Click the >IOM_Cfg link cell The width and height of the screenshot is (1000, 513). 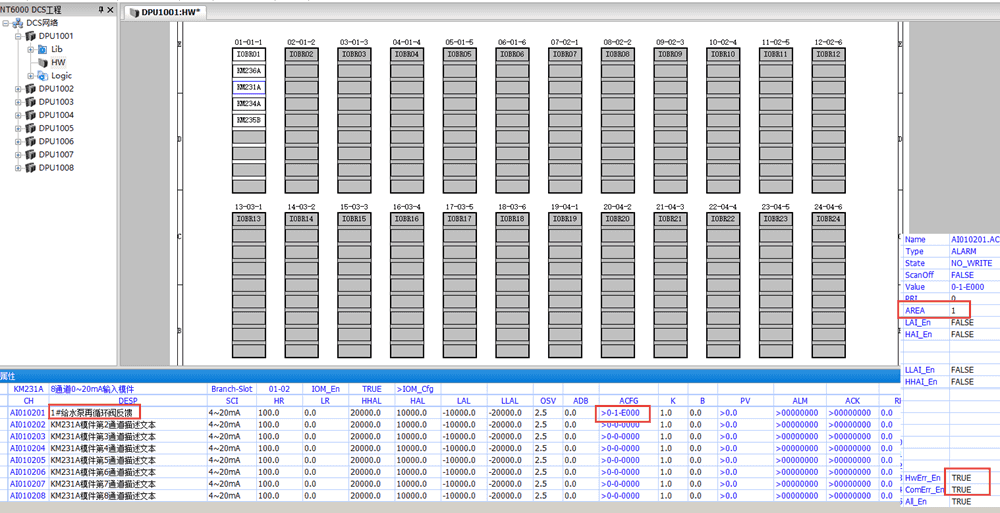[417, 389]
